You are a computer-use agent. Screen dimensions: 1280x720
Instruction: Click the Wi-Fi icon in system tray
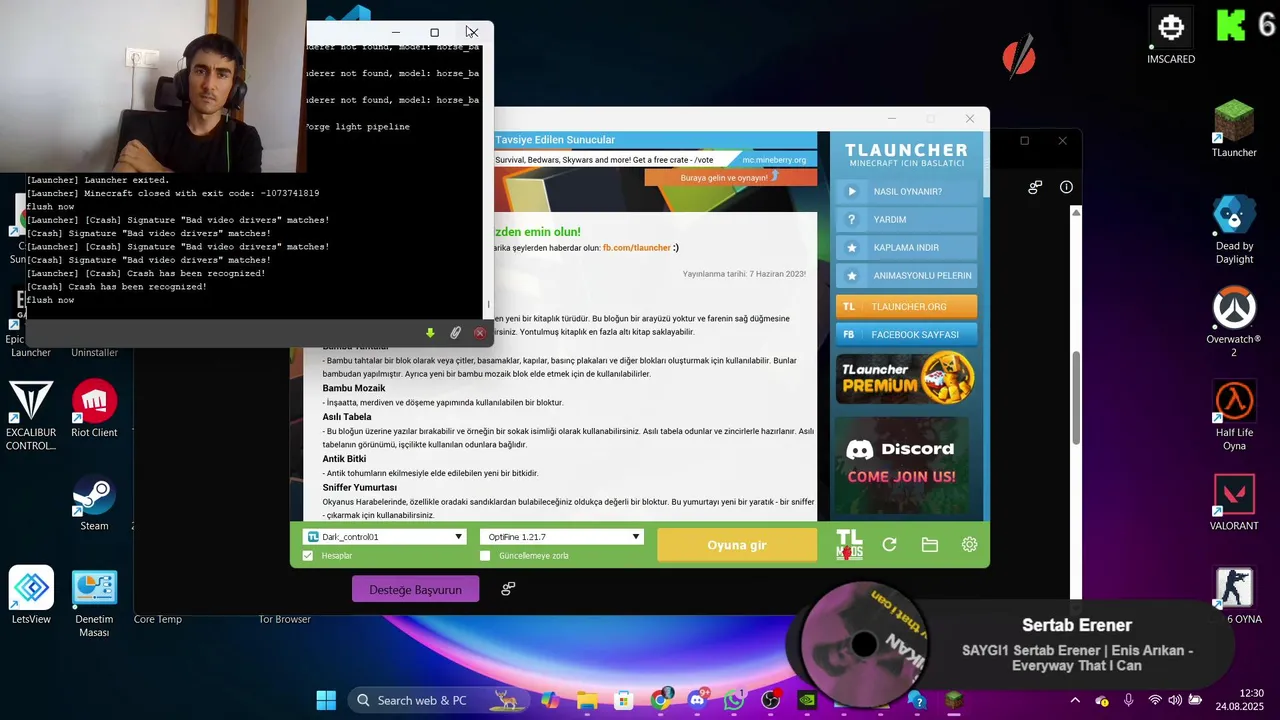[1154, 700]
